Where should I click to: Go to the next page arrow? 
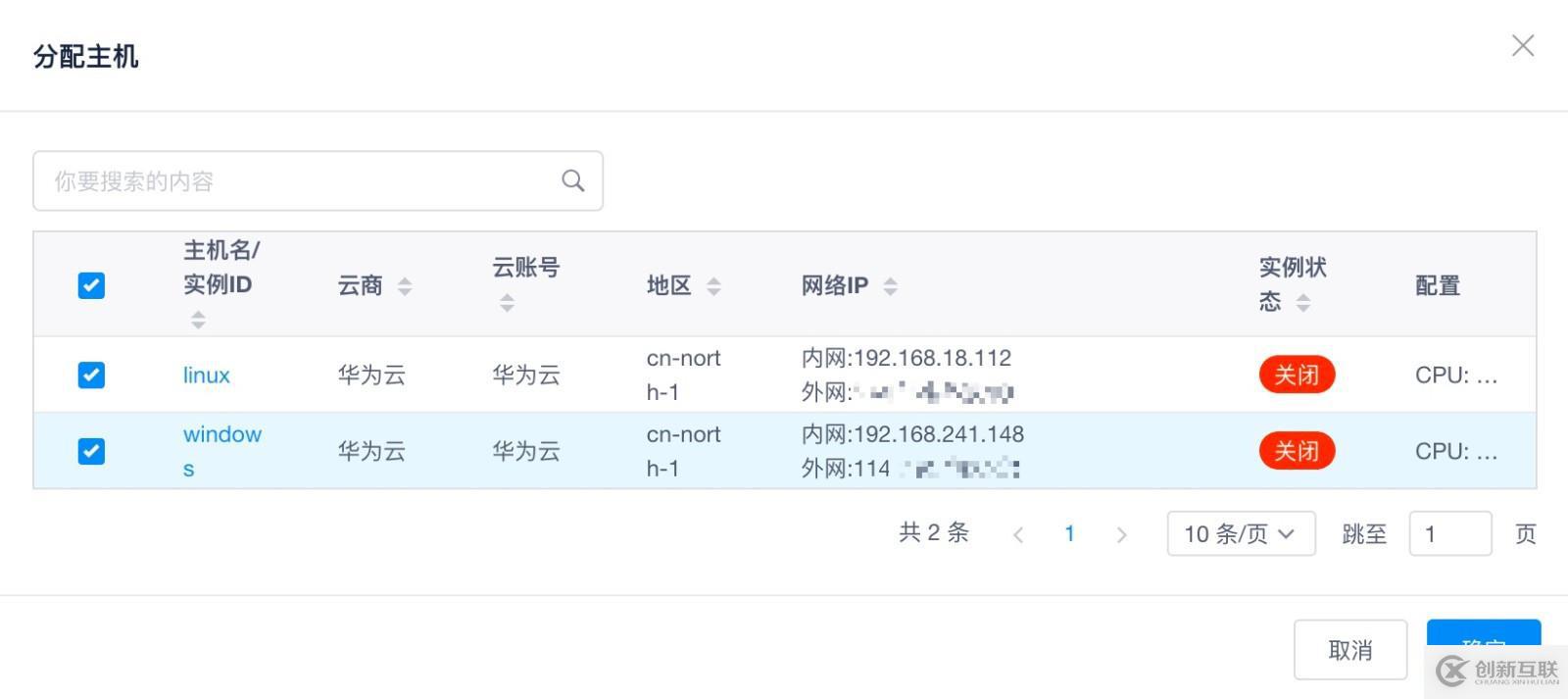1122,534
